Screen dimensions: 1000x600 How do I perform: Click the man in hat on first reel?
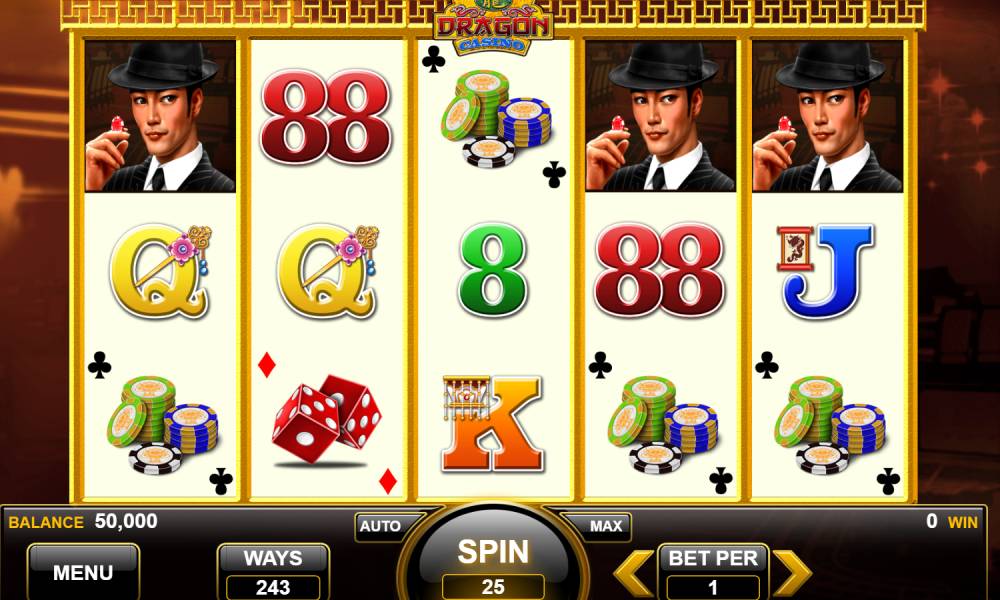click(160, 116)
